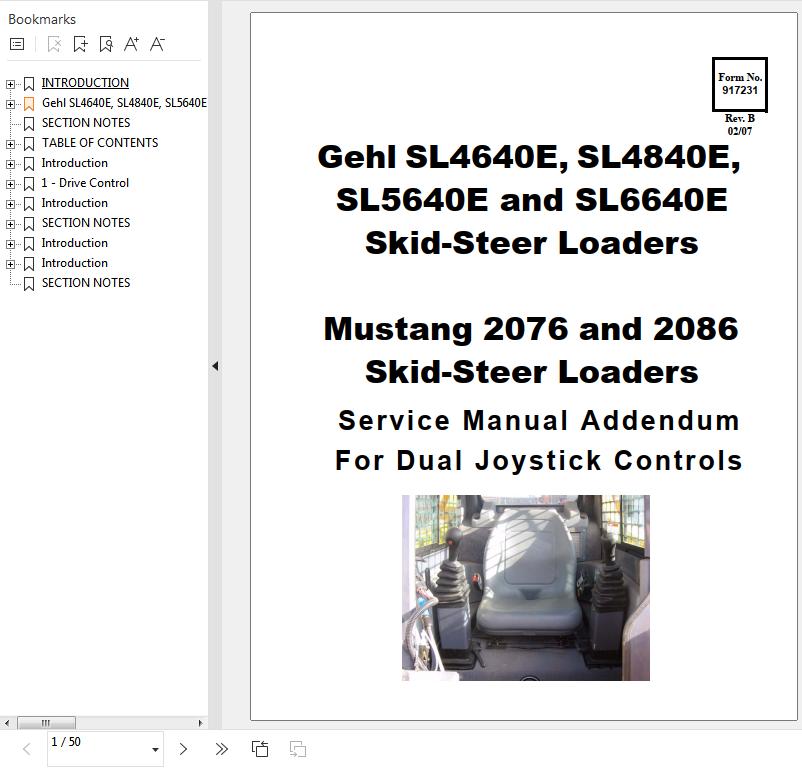This screenshot has height=768, width=802.
Task: Open the INTRODUCTION bookmark link
Action: (x=85, y=83)
